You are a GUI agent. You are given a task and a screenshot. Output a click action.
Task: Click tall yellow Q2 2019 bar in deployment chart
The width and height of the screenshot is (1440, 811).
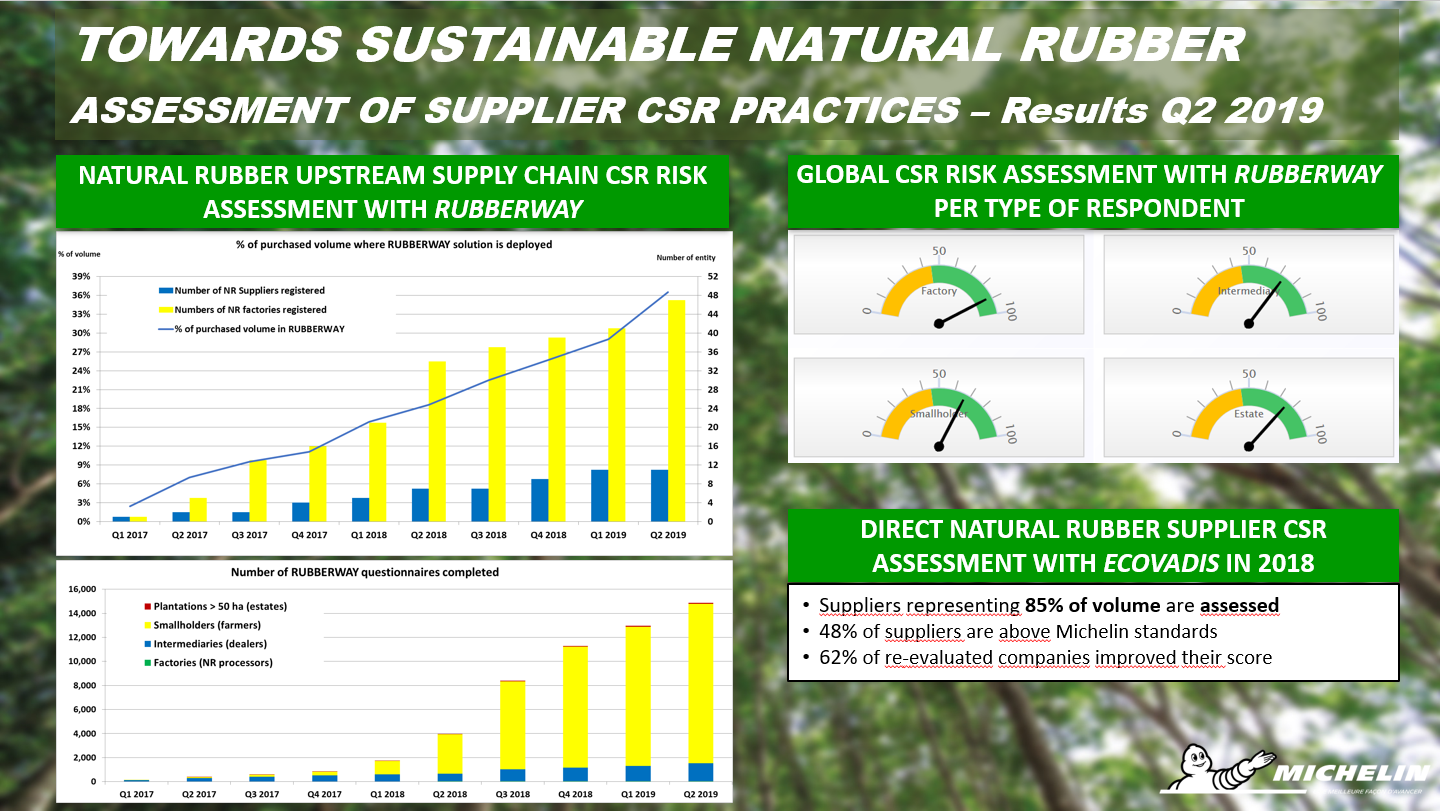point(677,410)
